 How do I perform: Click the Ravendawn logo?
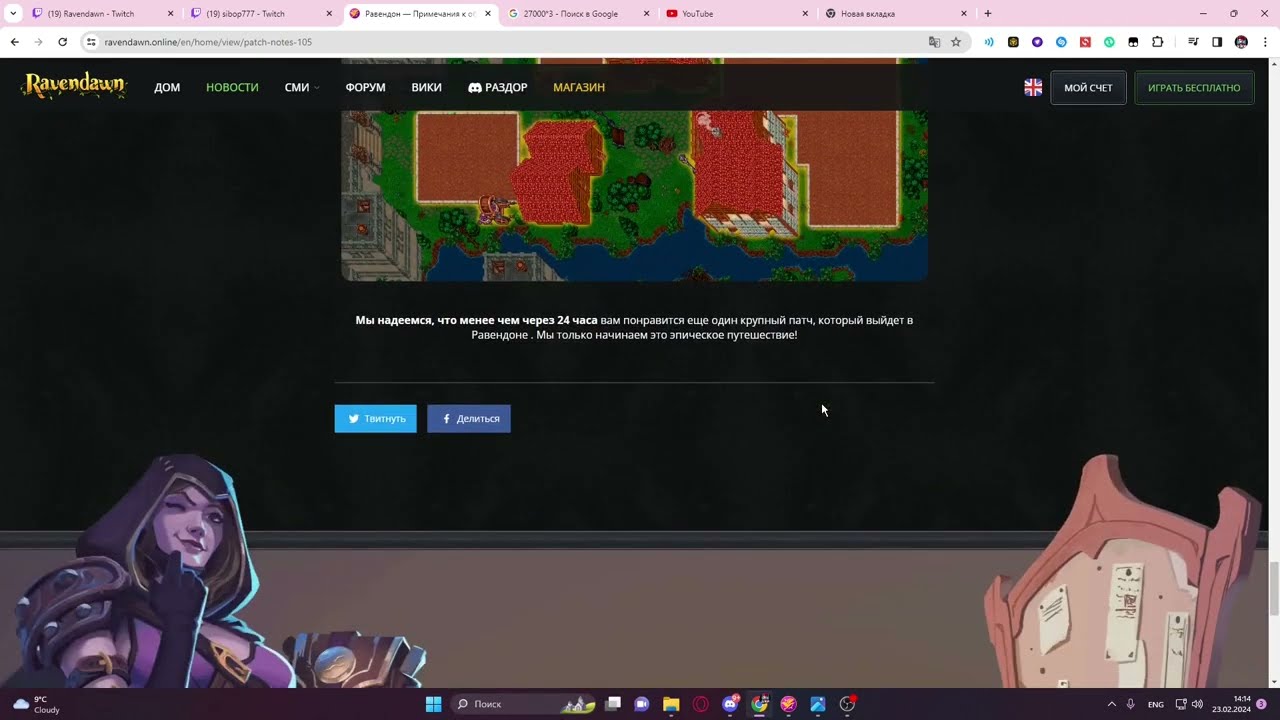click(74, 86)
